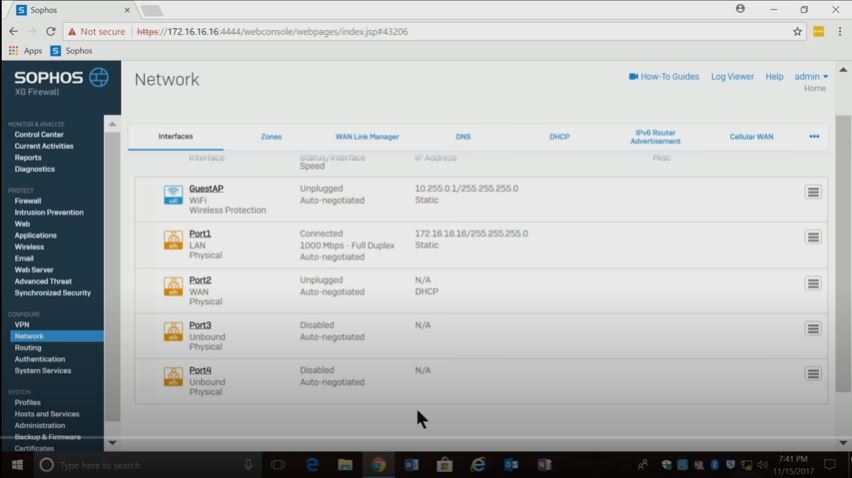852x478 pixels.
Task: Open the Chrome profile avatar icon
Action: click(x=740, y=9)
